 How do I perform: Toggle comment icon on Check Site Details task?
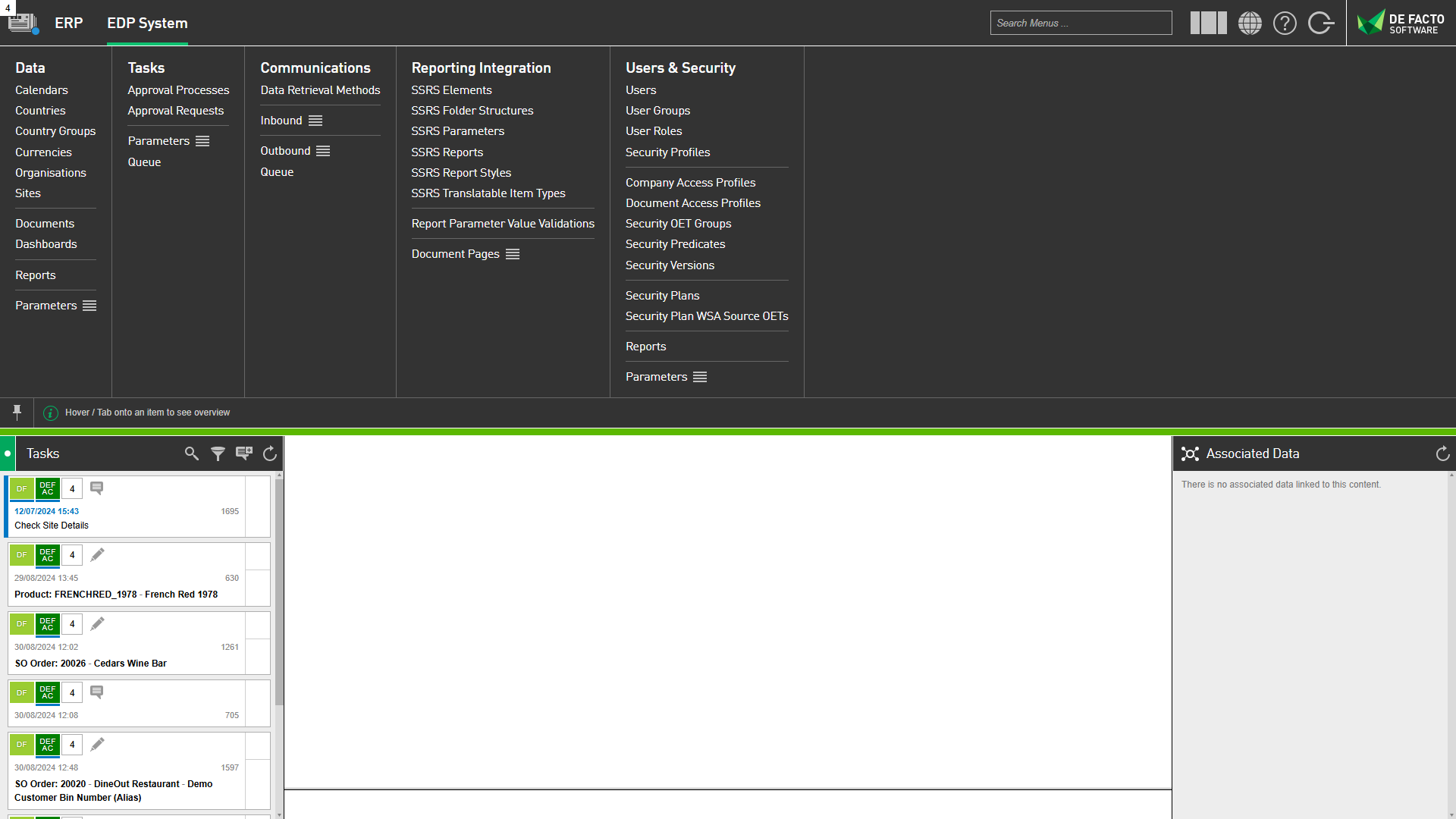click(96, 488)
